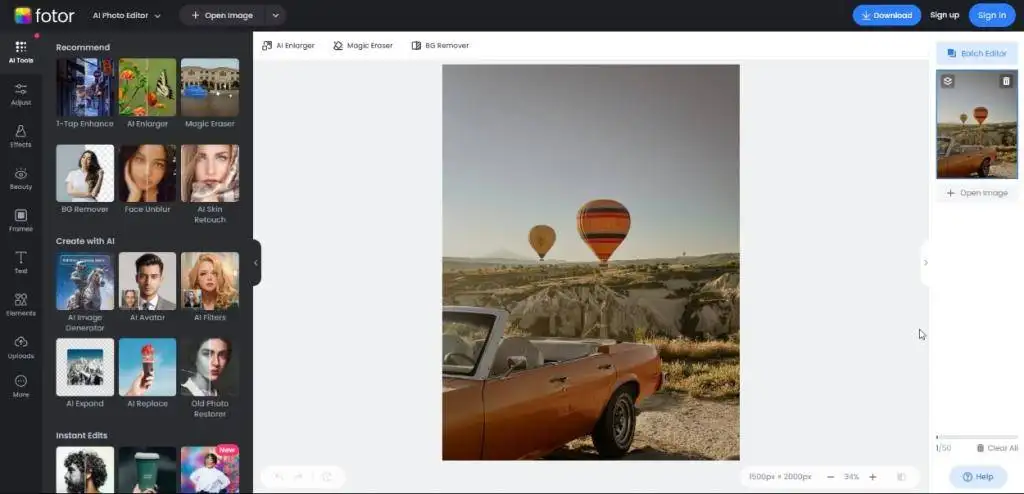Screen dimensions: 1024x494
Task: Expand the AI Photo Editor dropdown
Action: coord(127,16)
